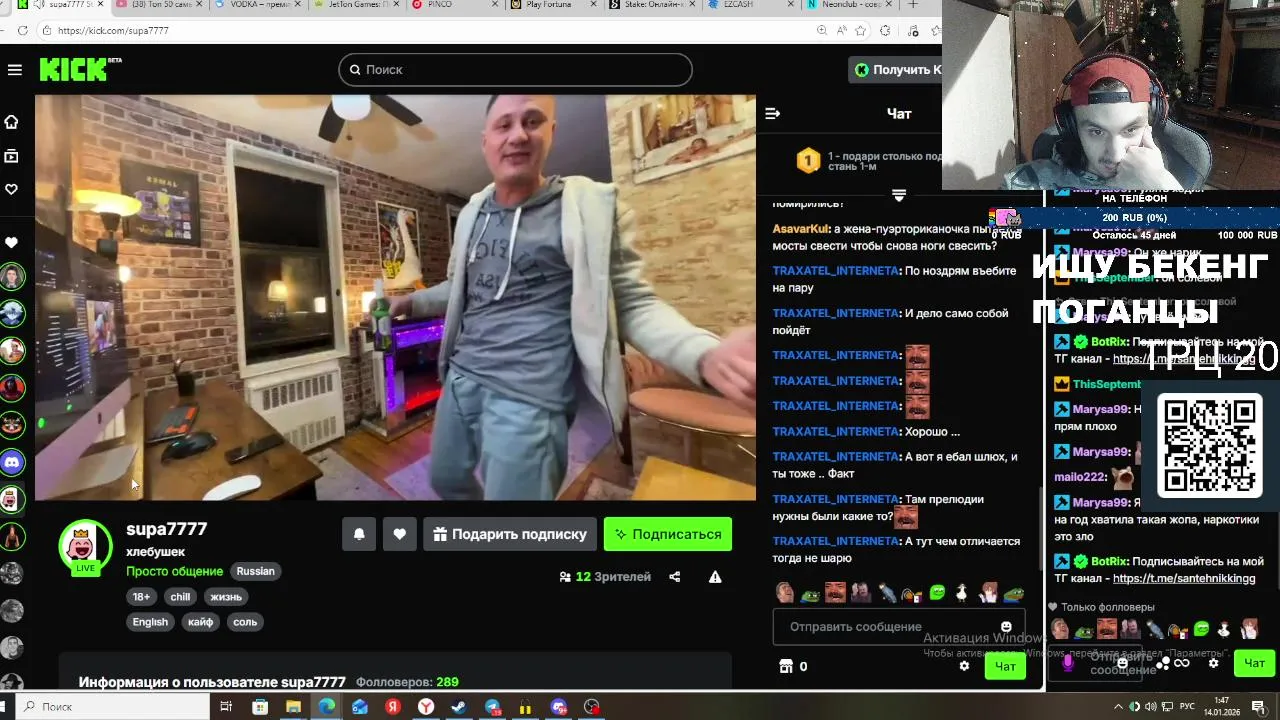The width and height of the screenshot is (1280, 720).
Task: Open the Kick hamburger menu
Action: coord(14,70)
